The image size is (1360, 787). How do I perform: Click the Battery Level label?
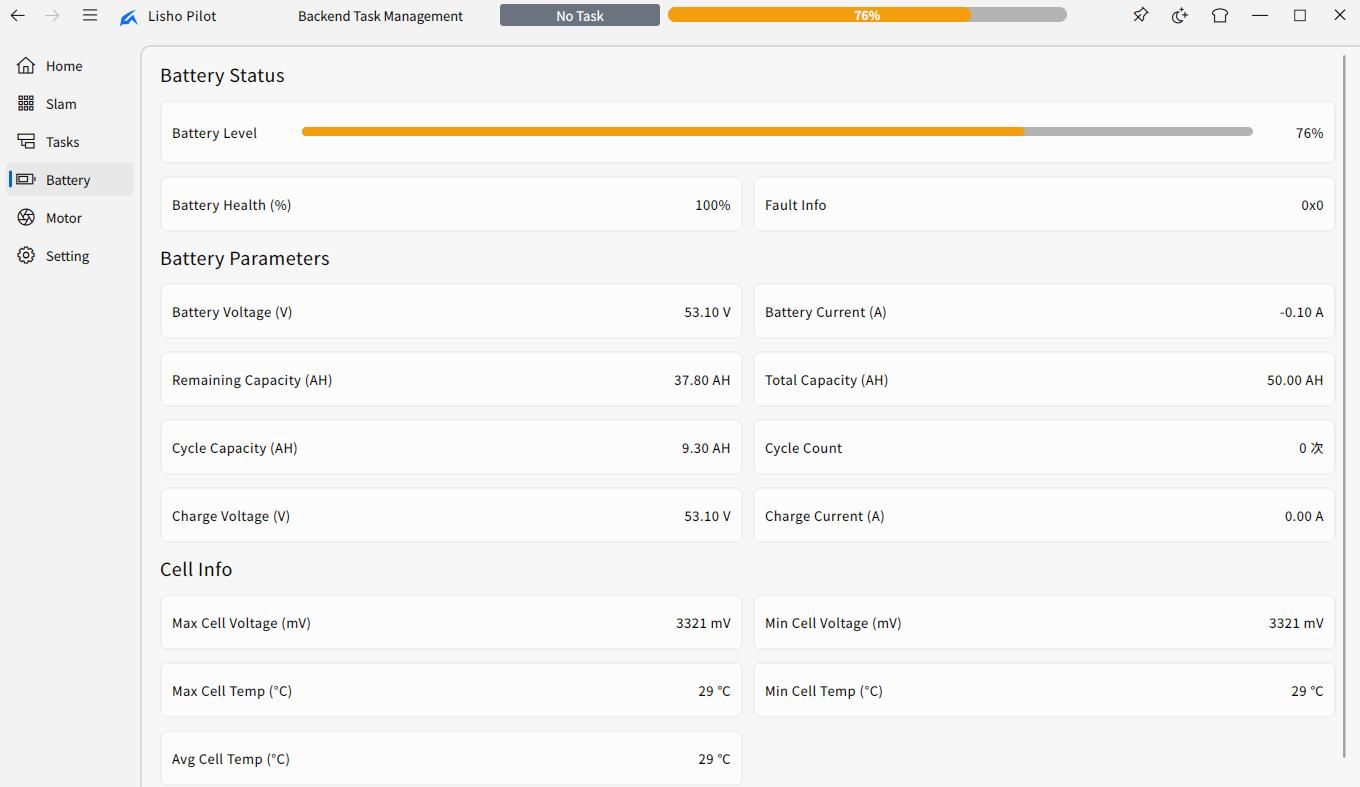pyautogui.click(x=214, y=133)
